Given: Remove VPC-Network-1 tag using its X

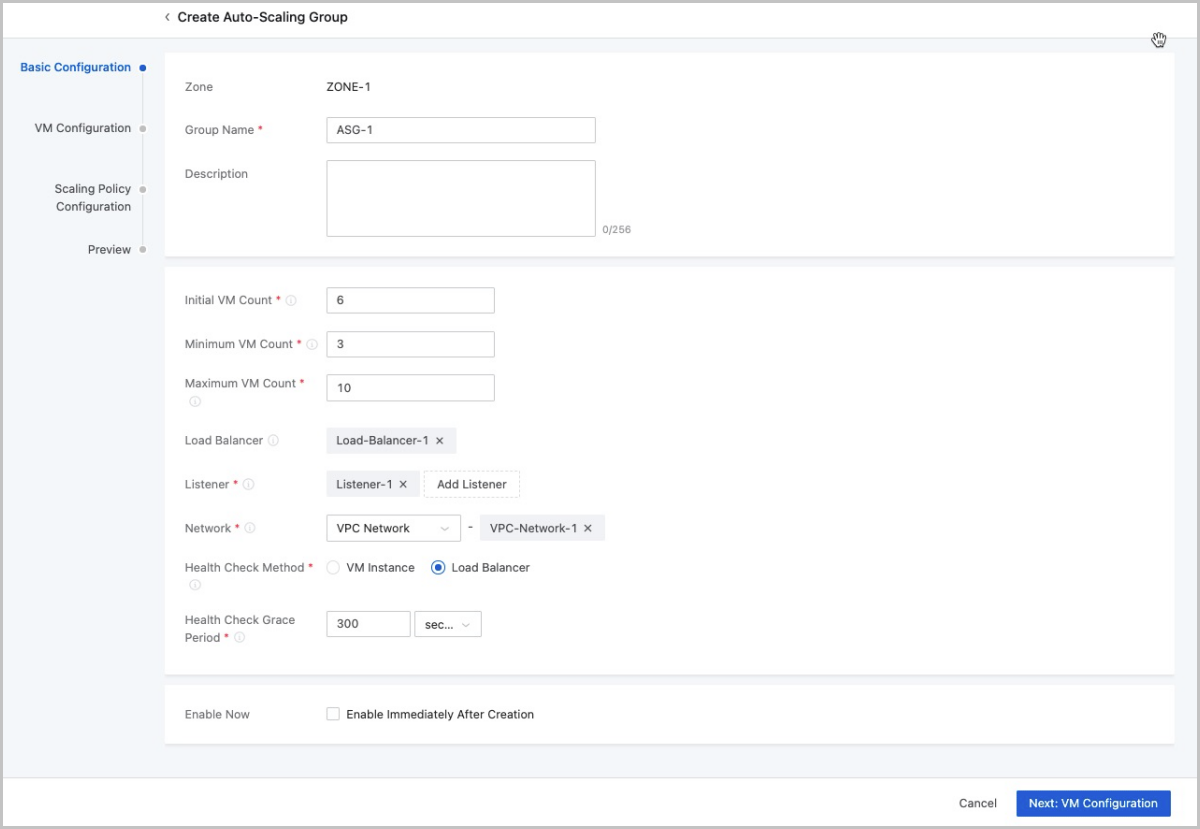Looking at the screenshot, I should point(588,528).
